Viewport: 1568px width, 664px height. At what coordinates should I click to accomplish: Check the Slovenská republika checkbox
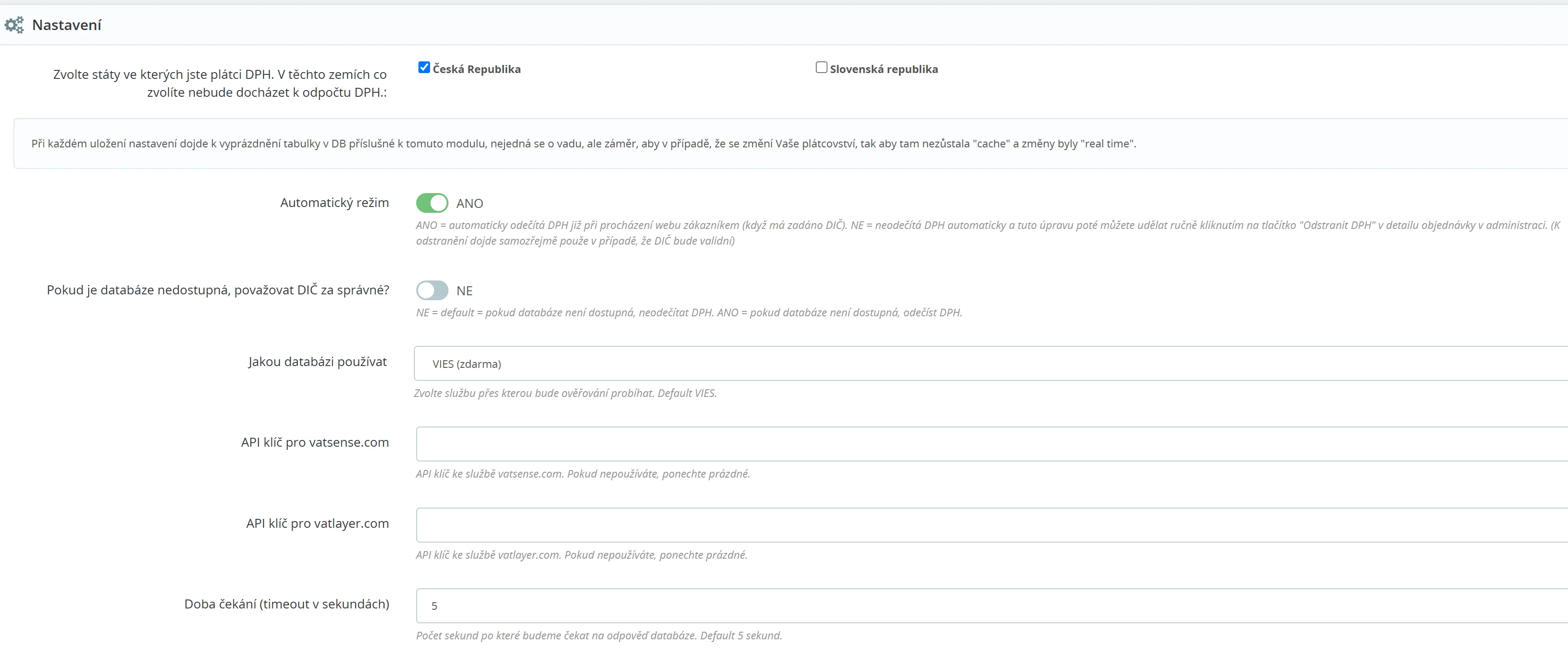[821, 68]
